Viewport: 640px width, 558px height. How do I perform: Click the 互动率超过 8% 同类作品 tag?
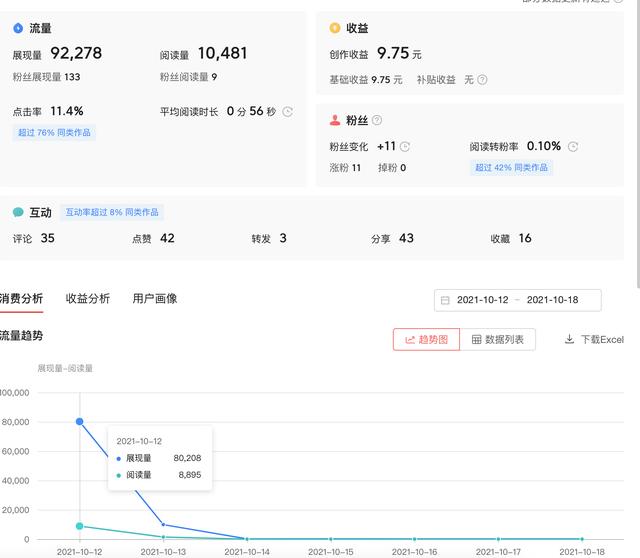[x=112, y=212]
